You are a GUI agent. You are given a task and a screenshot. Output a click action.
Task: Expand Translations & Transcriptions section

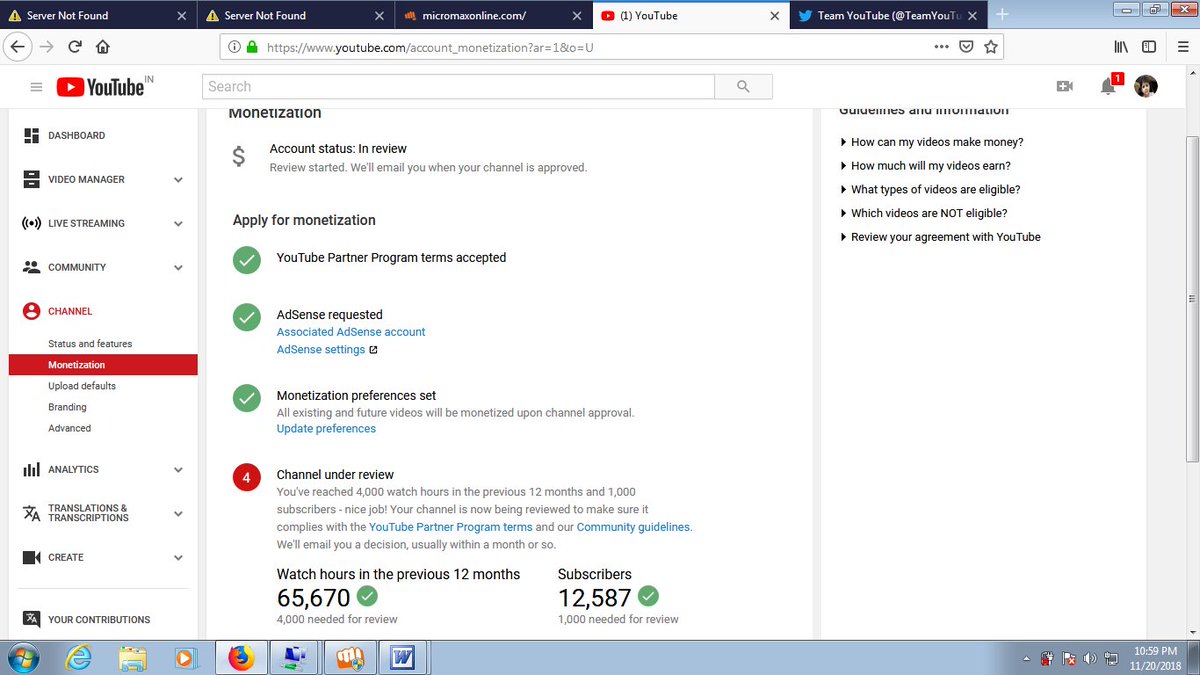[178, 514]
